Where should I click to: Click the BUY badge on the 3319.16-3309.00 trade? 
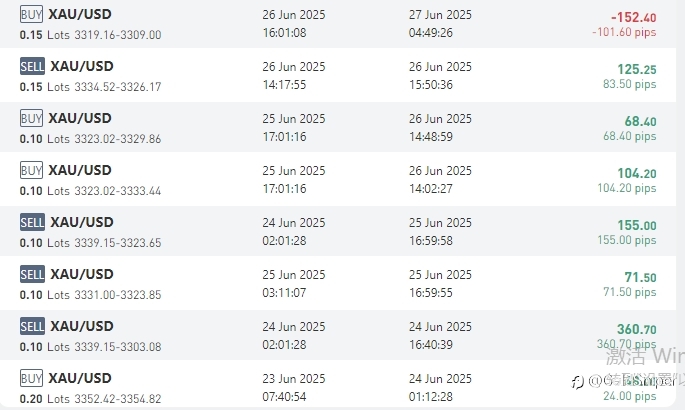31,14
